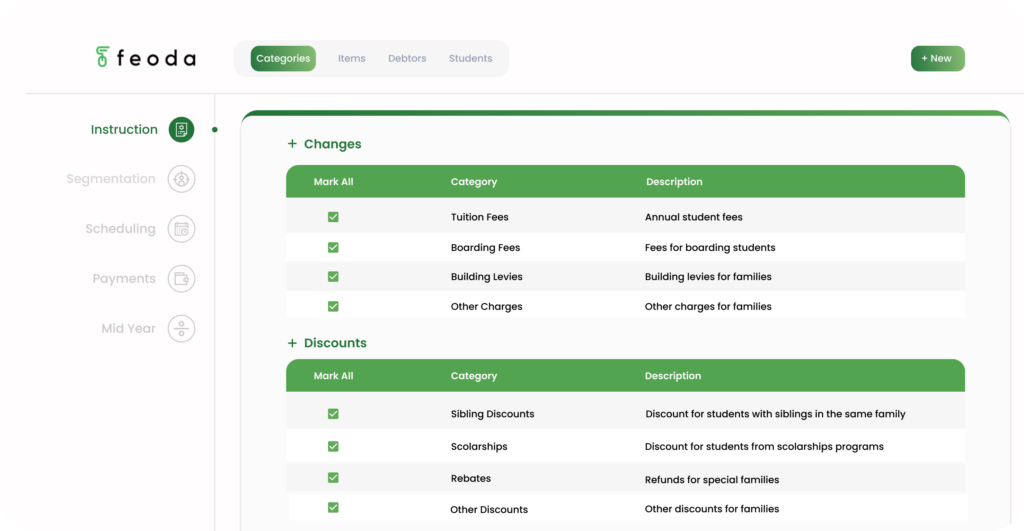Click 'Discount for students from scolarships programs' text
Viewport: 1024px width, 531px height.
click(764, 447)
